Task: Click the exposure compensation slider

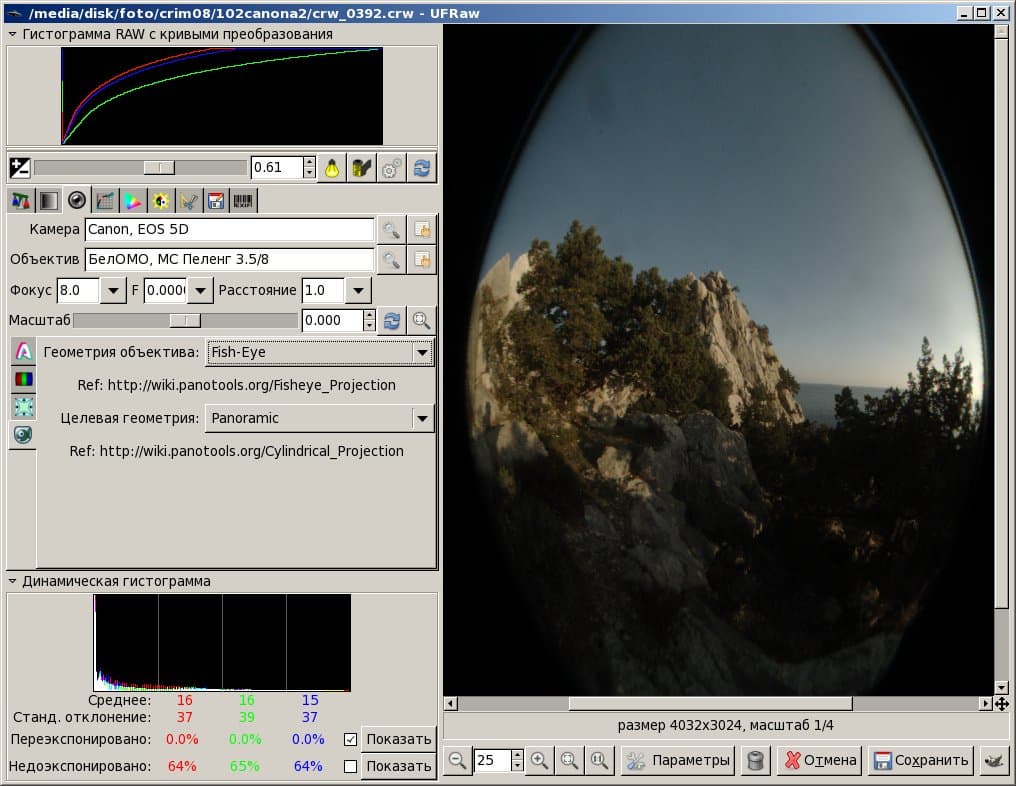Action: 140,168
